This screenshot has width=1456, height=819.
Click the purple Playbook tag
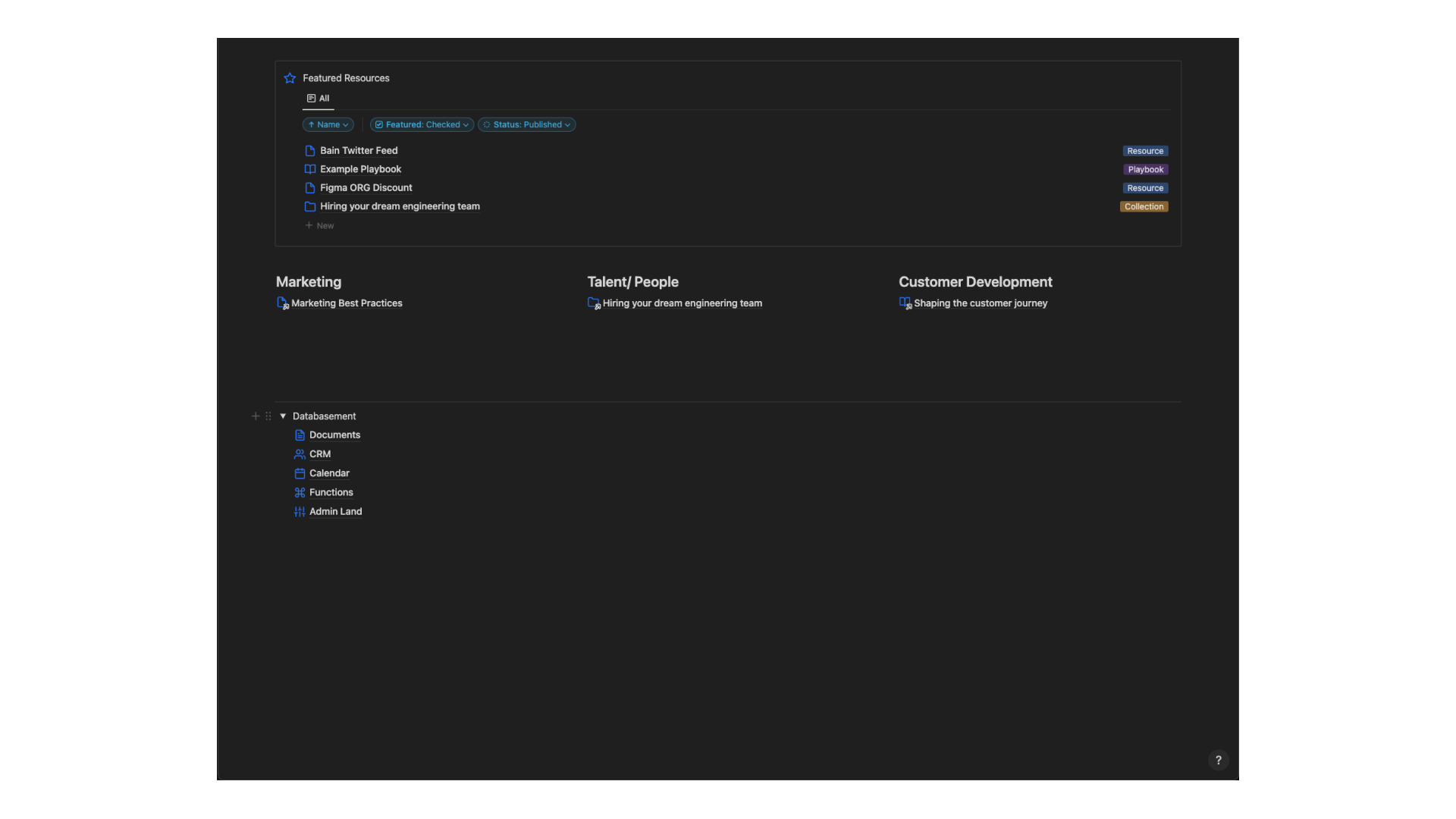point(1145,170)
